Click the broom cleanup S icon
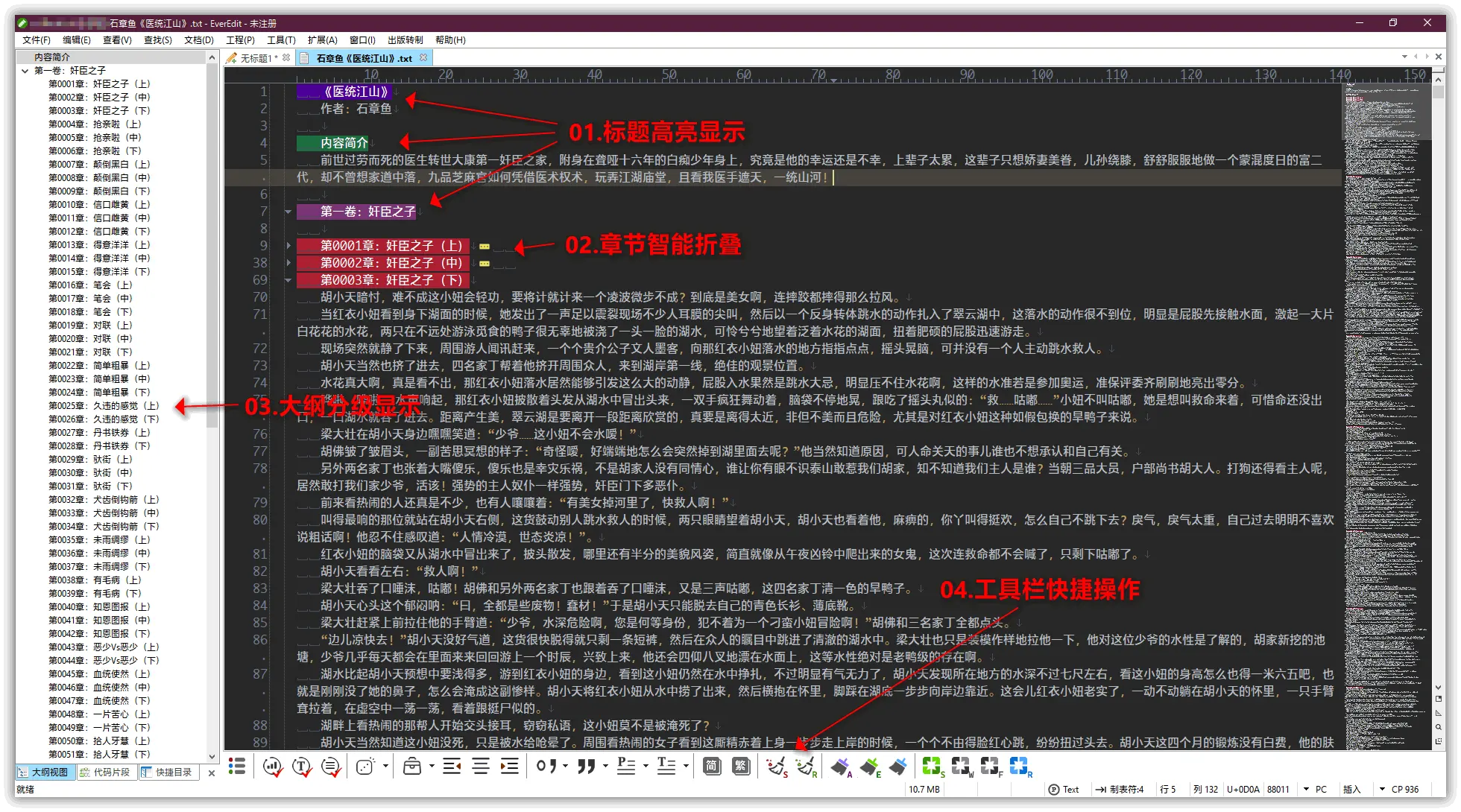 tap(777, 767)
